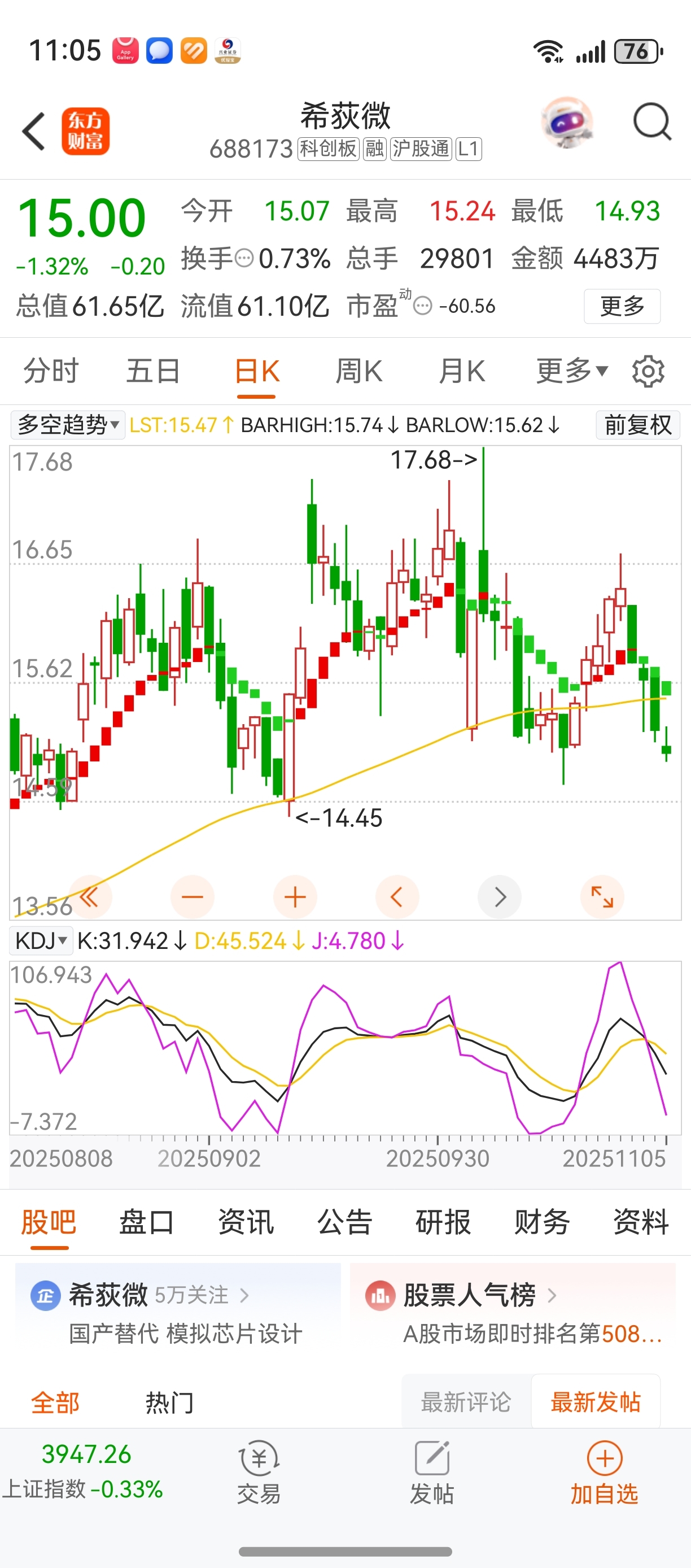Tap 17.68 high marker on chart

coord(433,460)
